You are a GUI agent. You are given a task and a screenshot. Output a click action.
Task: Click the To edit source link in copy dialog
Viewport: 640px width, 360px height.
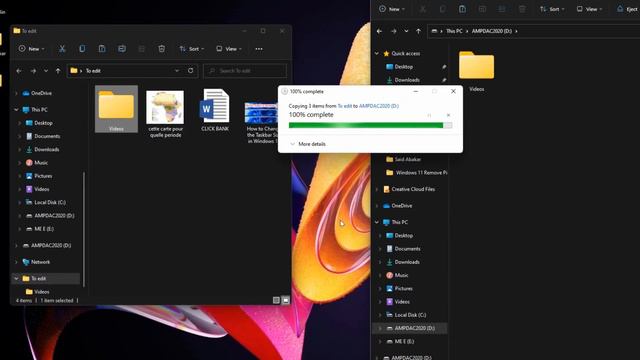[344, 106]
